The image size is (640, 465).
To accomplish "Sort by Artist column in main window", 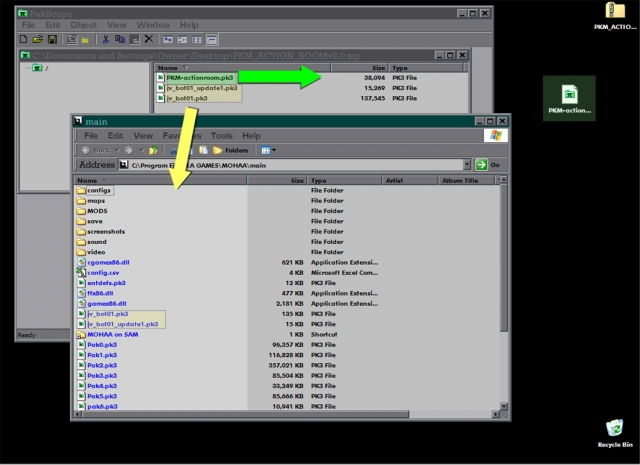I will 410,180.
